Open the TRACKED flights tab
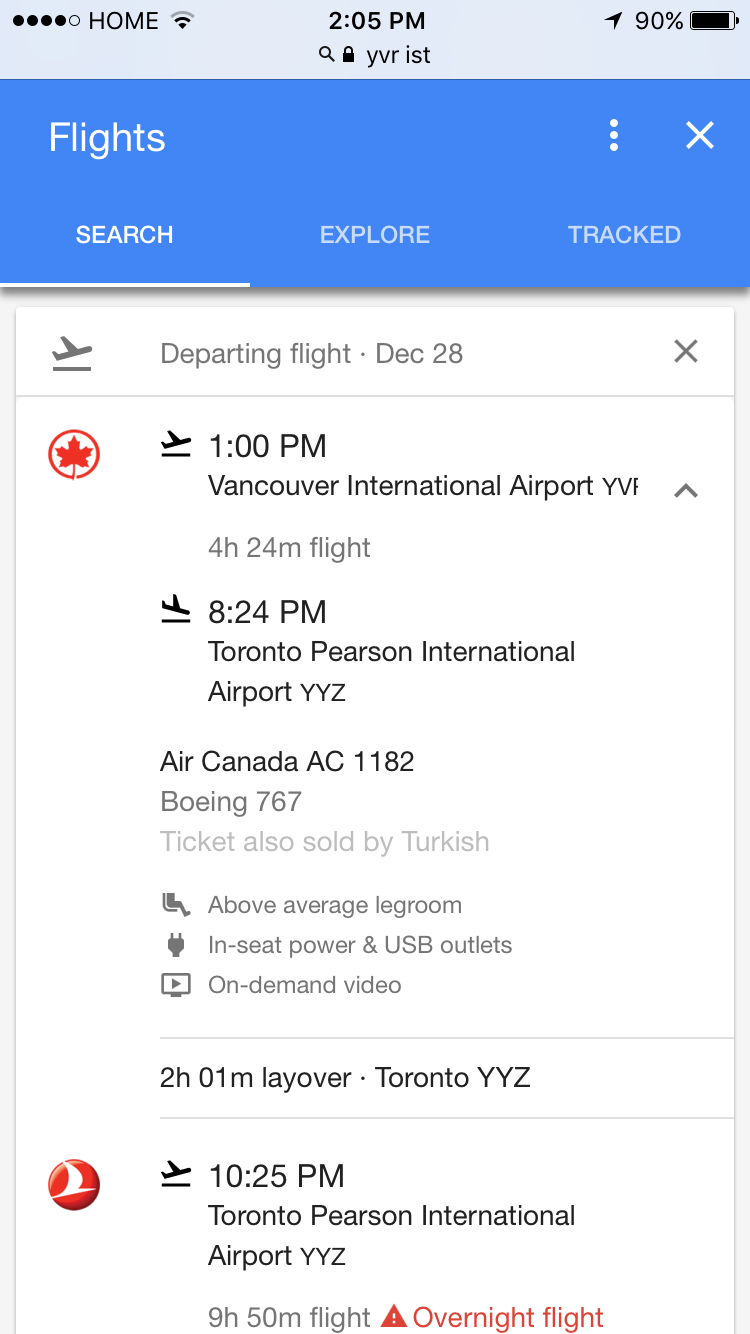Image resolution: width=750 pixels, height=1334 pixels. point(624,235)
